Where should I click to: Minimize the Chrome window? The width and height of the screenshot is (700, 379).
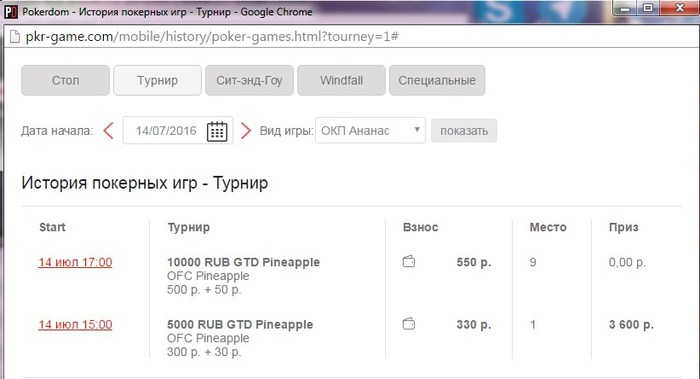pyautogui.click(x=625, y=8)
